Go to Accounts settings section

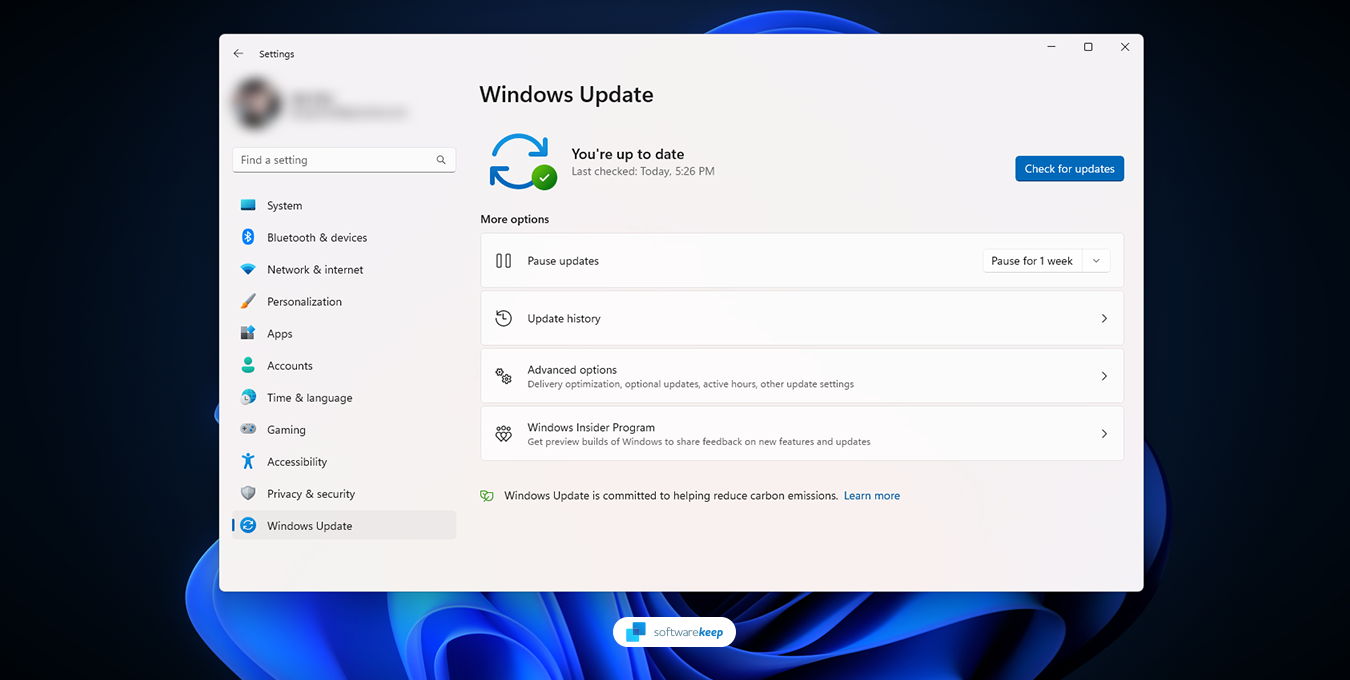pyautogui.click(x=290, y=366)
